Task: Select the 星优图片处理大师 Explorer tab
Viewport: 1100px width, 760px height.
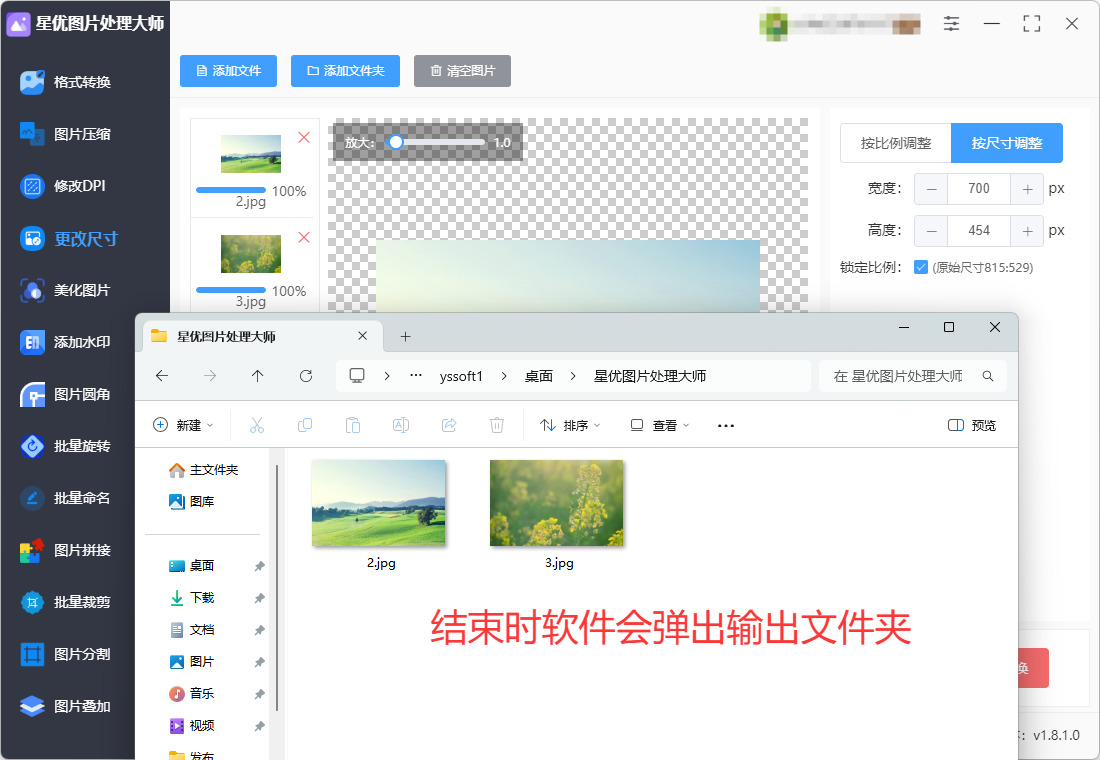Action: coord(260,337)
